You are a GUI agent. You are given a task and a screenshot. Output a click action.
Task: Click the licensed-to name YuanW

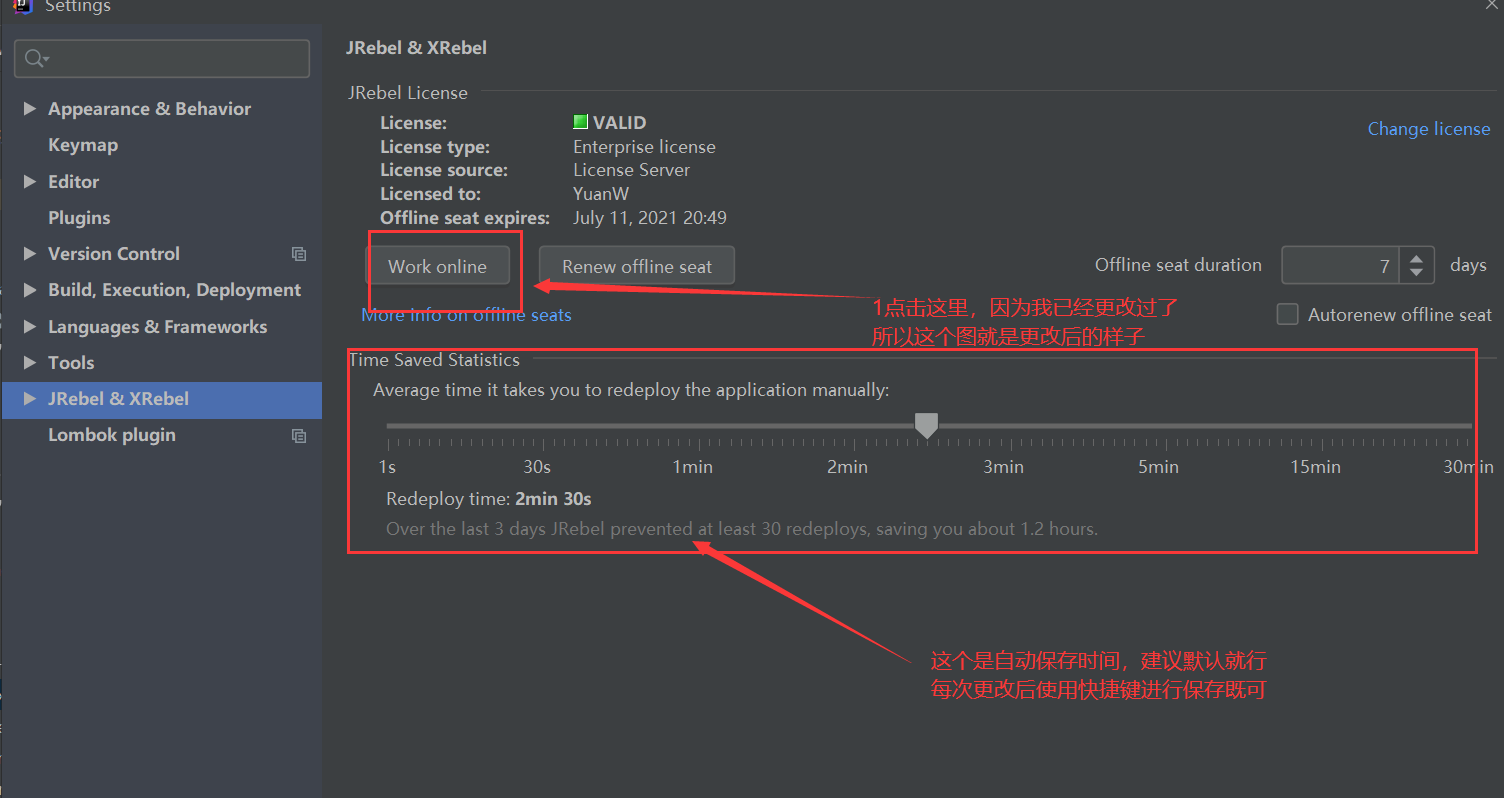click(x=601, y=194)
